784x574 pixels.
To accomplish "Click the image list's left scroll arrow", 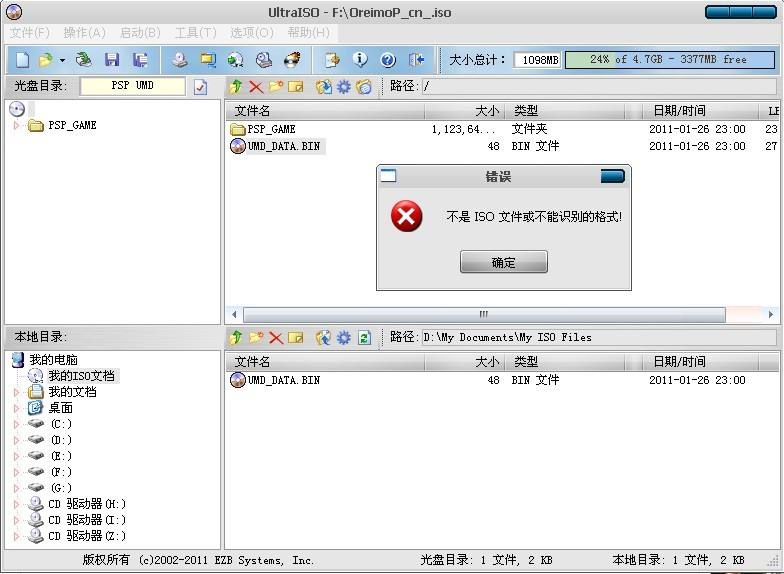I will pos(234,314).
